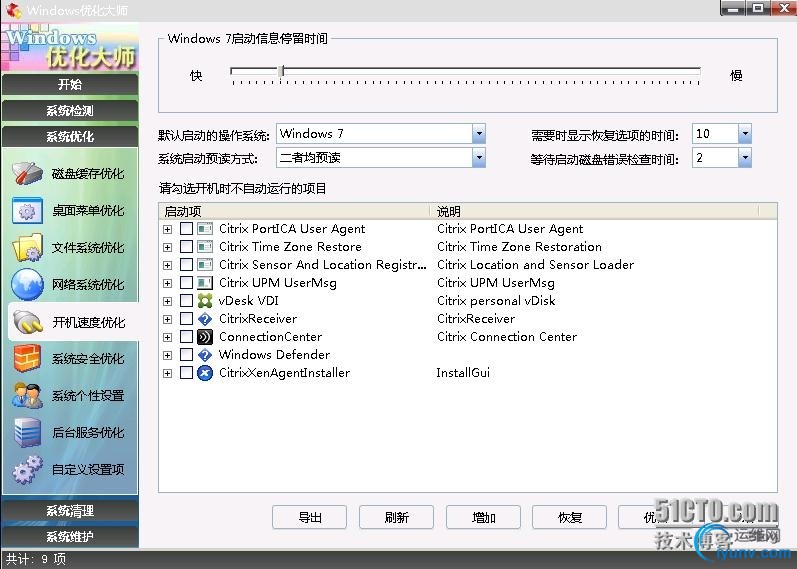Open network system optimization (网络系统优化) globe icon

[27, 284]
